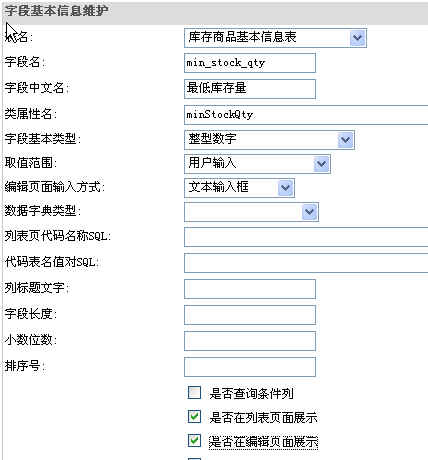The height and width of the screenshot is (460, 428).
Task: Click the 列标题文字 input box
Action: click(x=250, y=289)
